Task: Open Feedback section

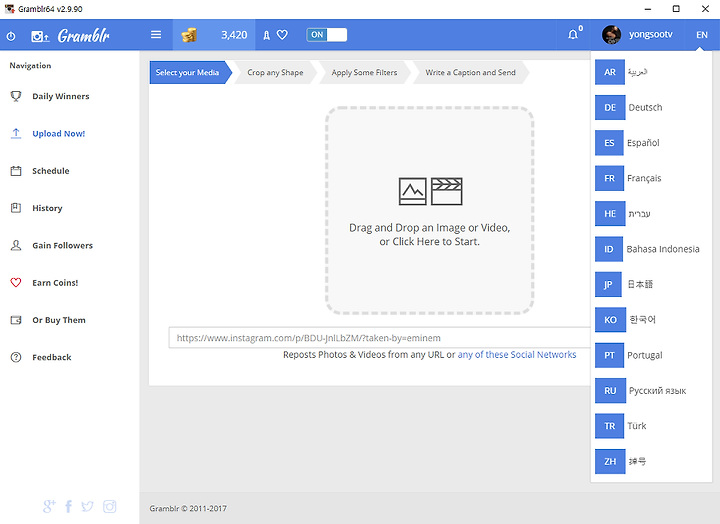Action: pos(51,357)
